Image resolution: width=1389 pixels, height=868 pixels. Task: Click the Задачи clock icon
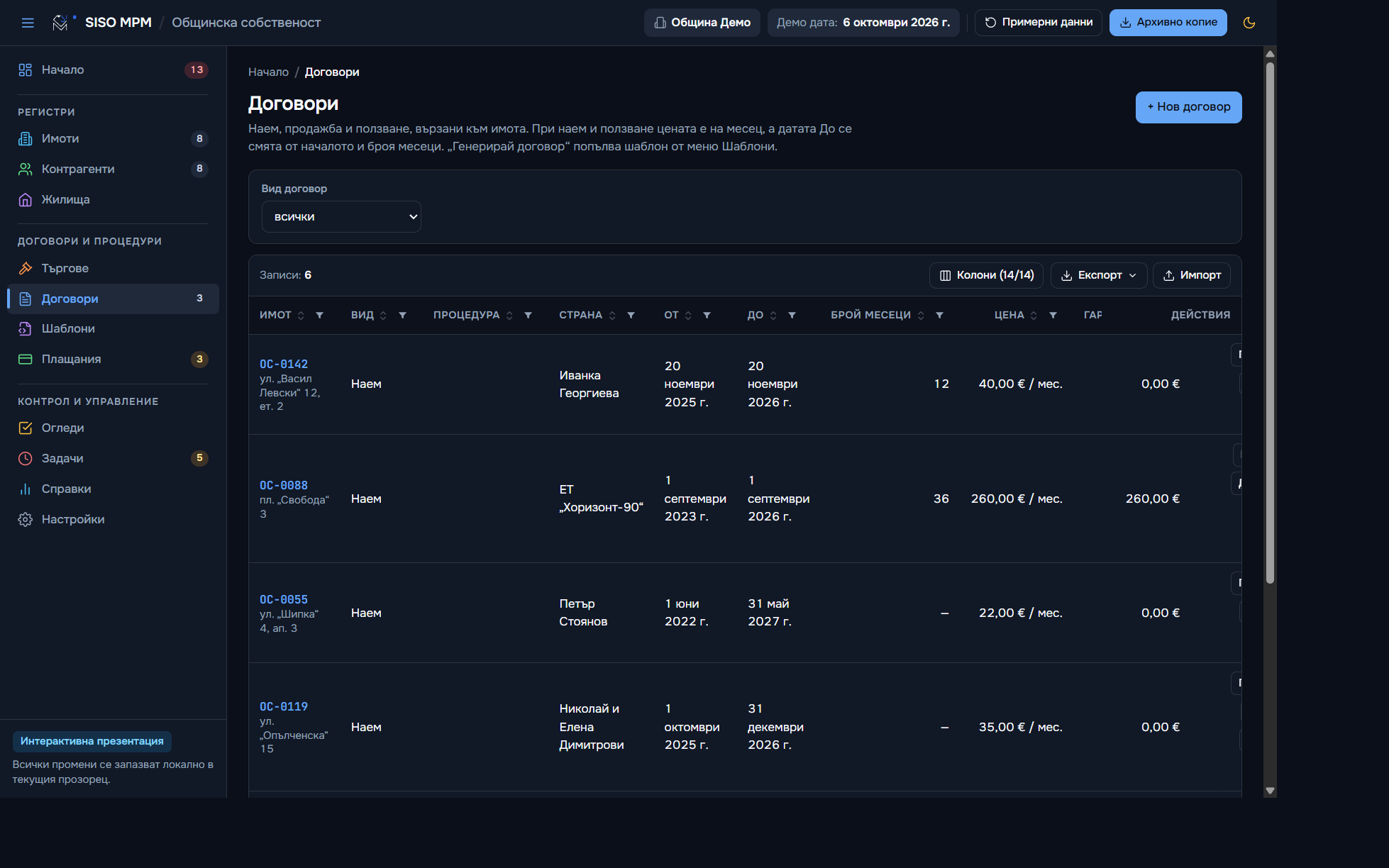[26, 458]
